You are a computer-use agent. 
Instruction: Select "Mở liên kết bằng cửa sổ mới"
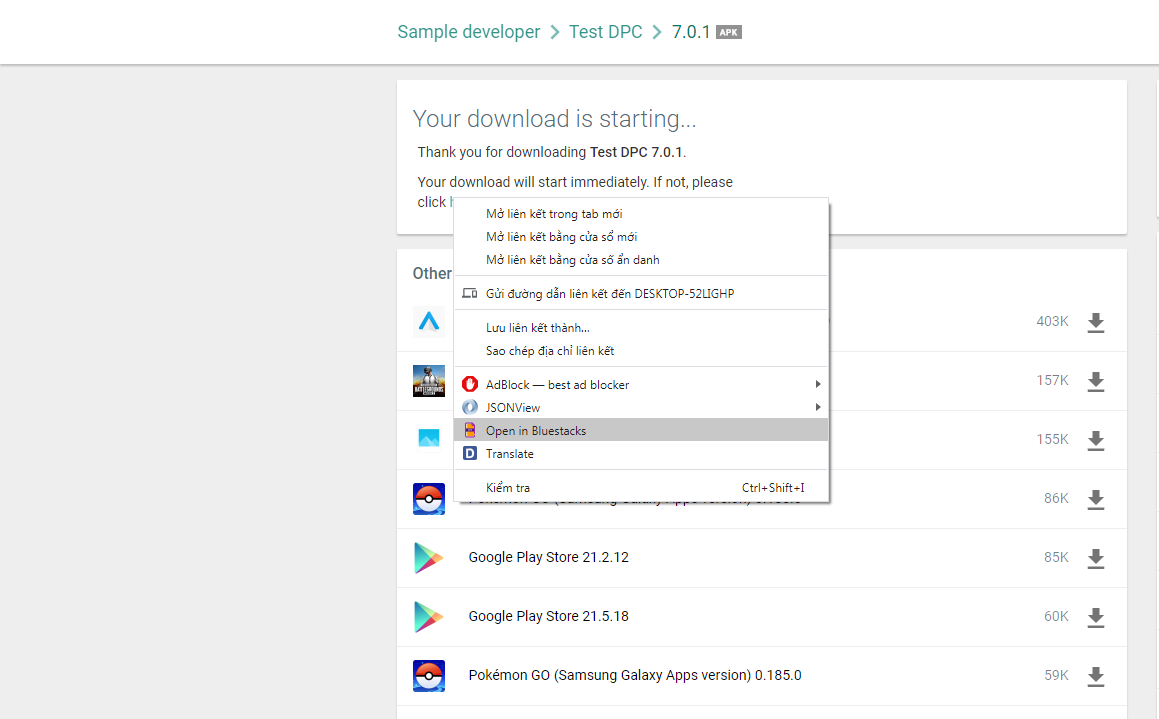click(x=641, y=236)
